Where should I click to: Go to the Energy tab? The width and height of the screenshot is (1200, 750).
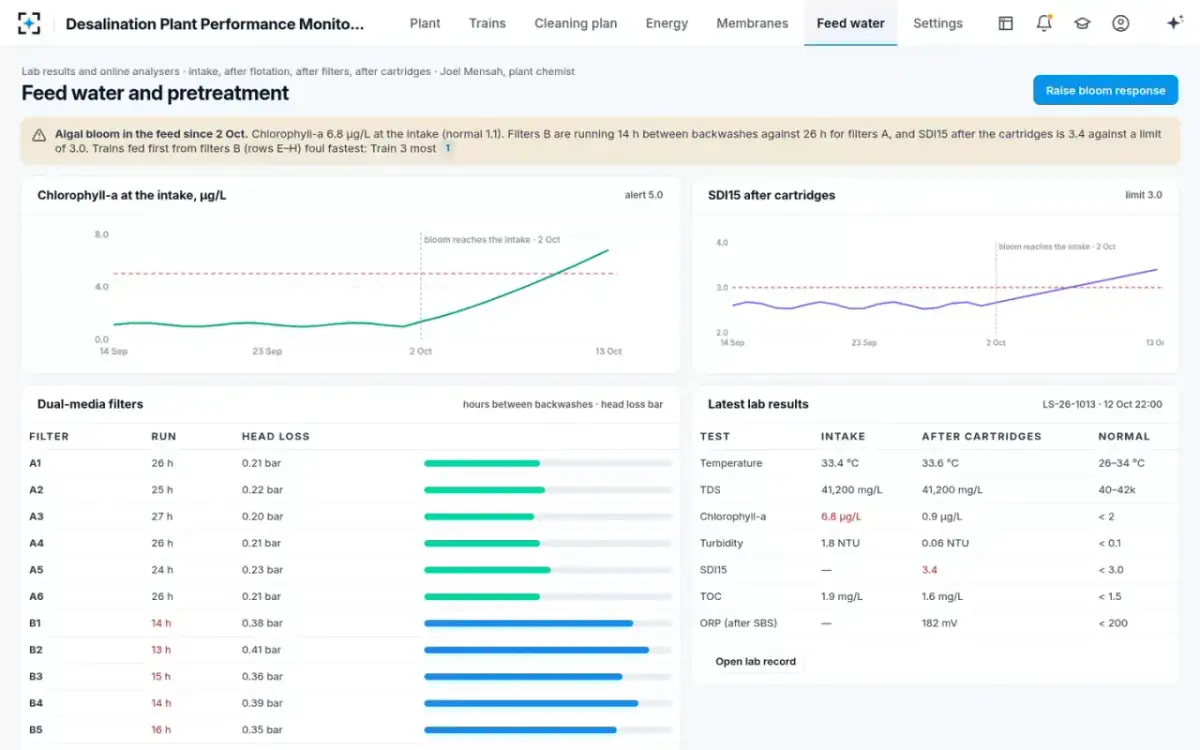[667, 23]
